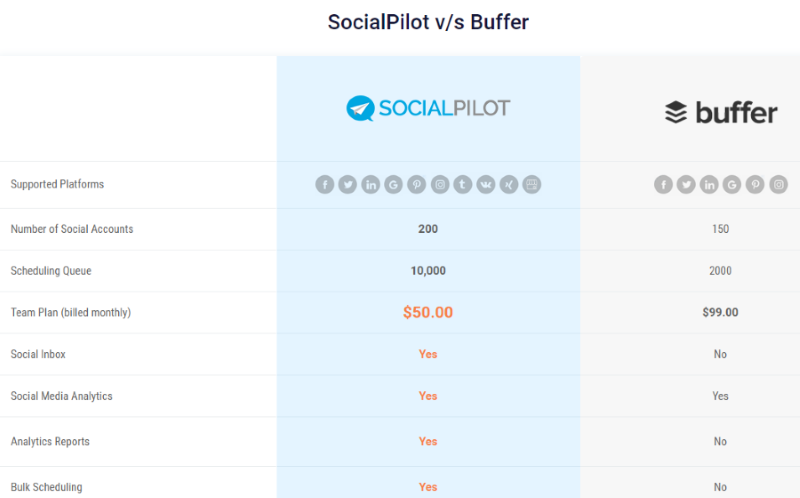The width and height of the screenshot is (800, 498).
Task: Click SocialPilot's 10,000 scheduling queue value
Action: tap(428, 271)
